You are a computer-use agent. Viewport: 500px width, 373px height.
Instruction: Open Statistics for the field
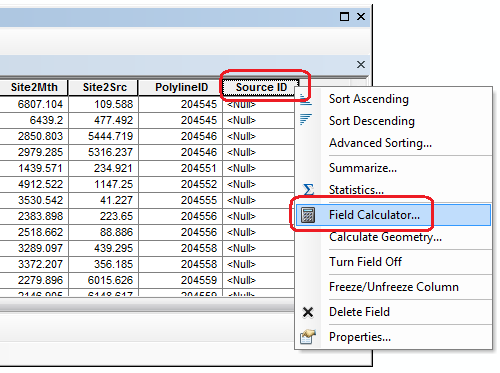356,190
